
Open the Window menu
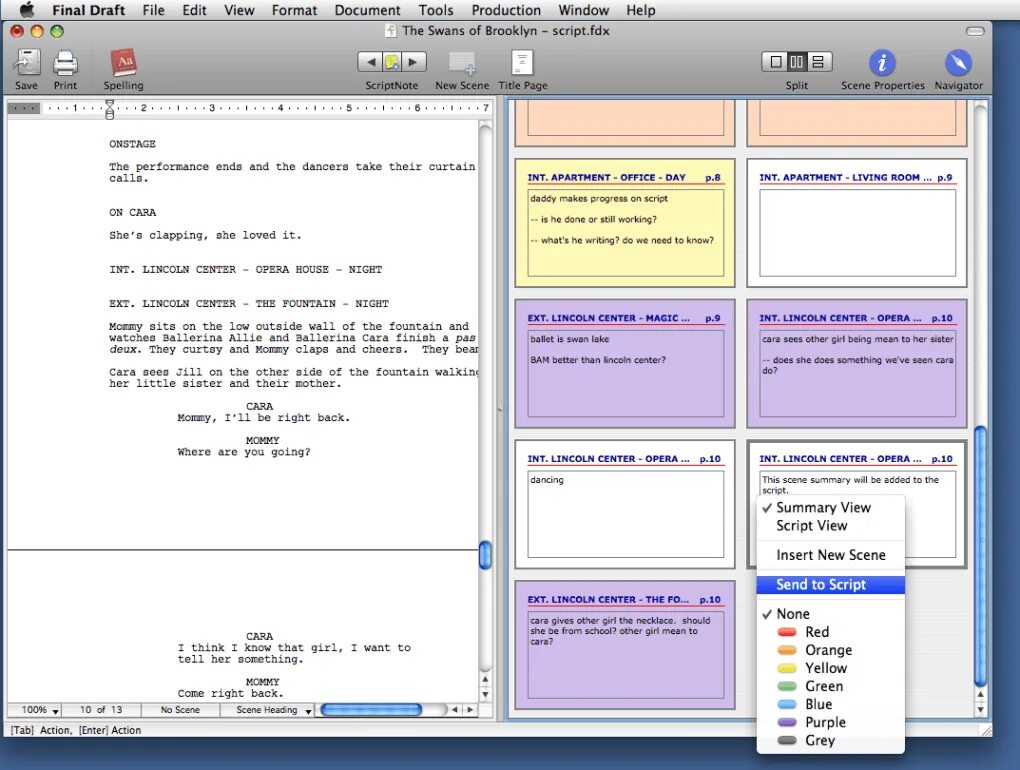tap(584, 10)
